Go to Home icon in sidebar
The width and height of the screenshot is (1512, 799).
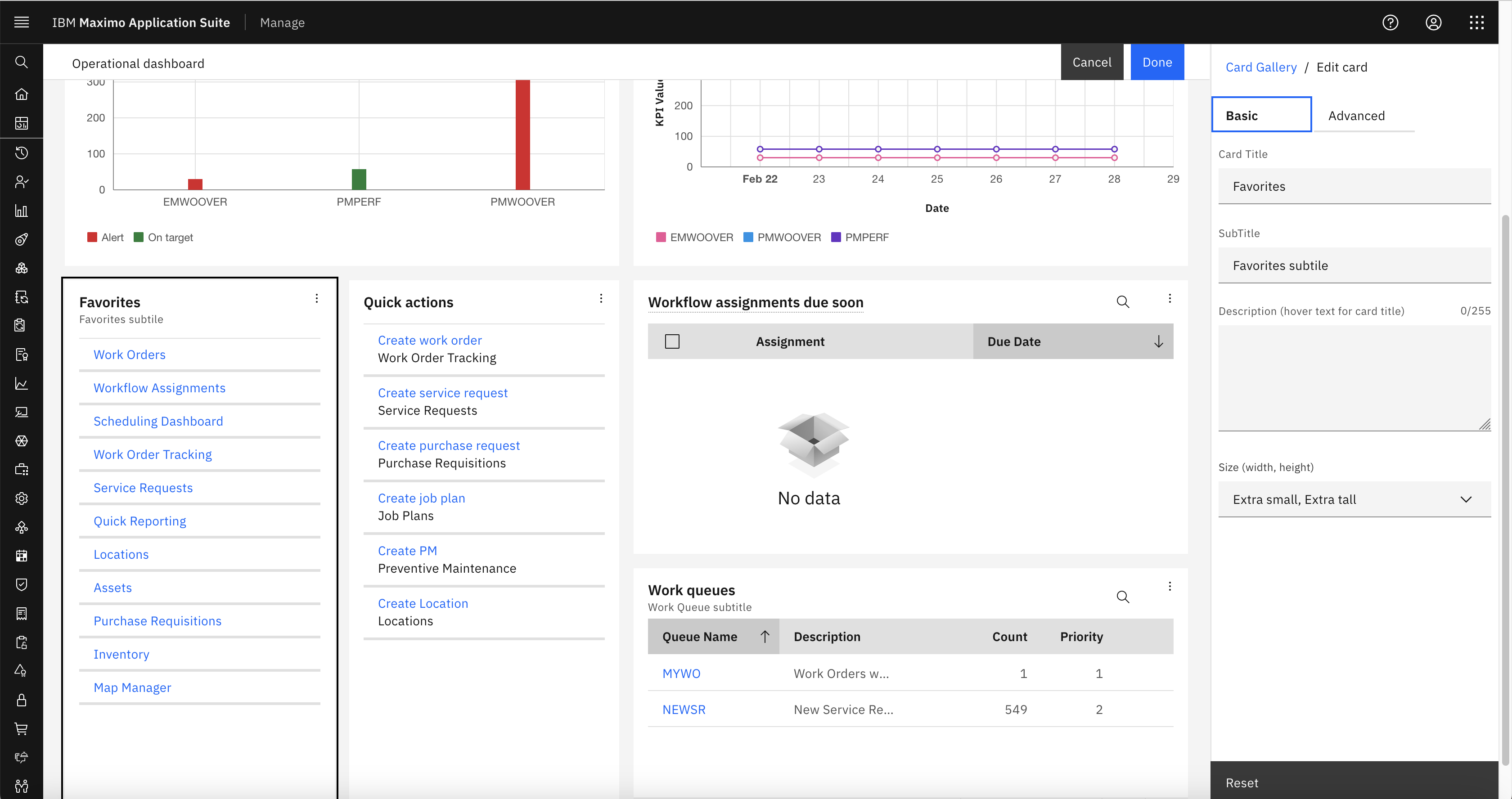tap(22, 94)
